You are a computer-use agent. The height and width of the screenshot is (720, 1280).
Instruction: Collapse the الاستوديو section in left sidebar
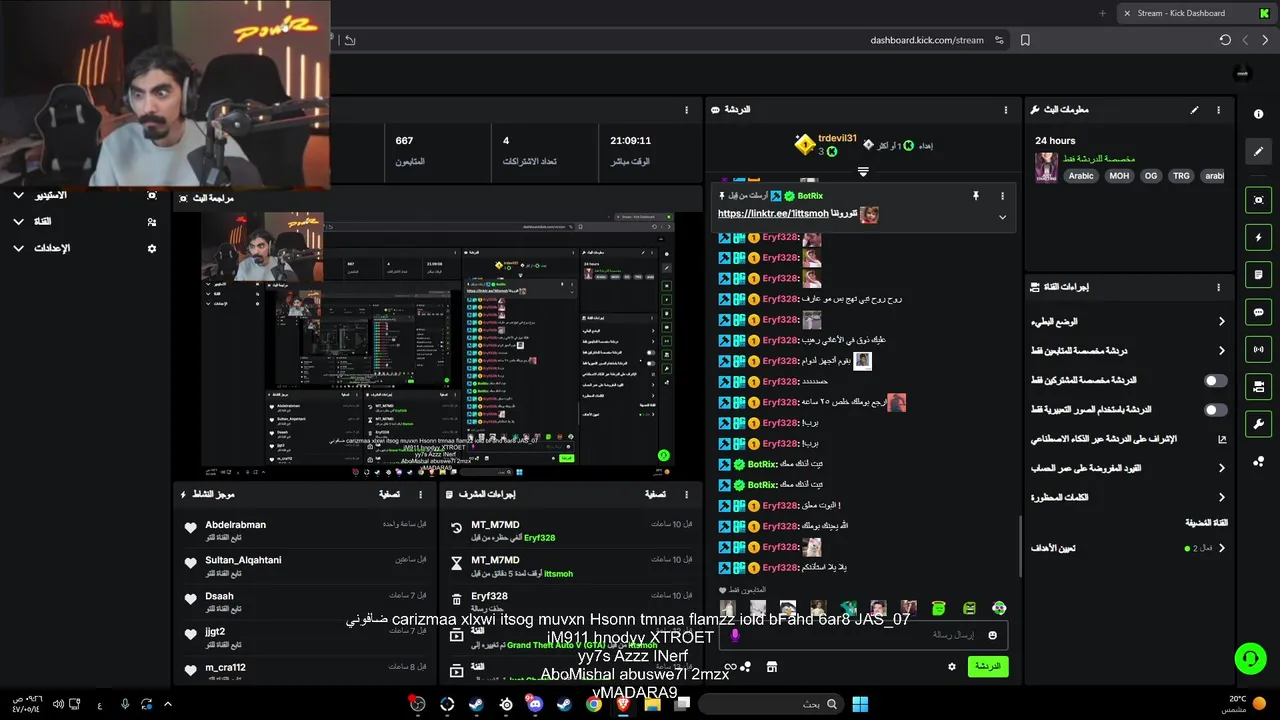click(18, 196)
